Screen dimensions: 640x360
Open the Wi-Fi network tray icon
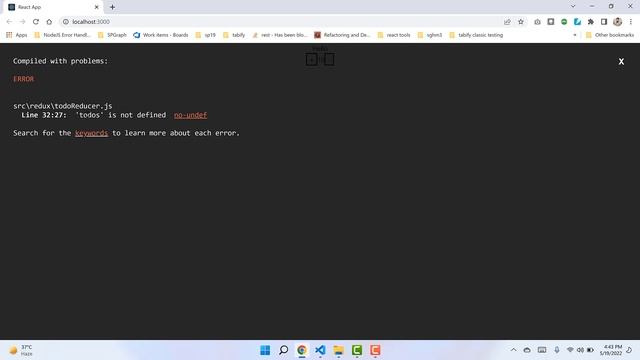570,350
